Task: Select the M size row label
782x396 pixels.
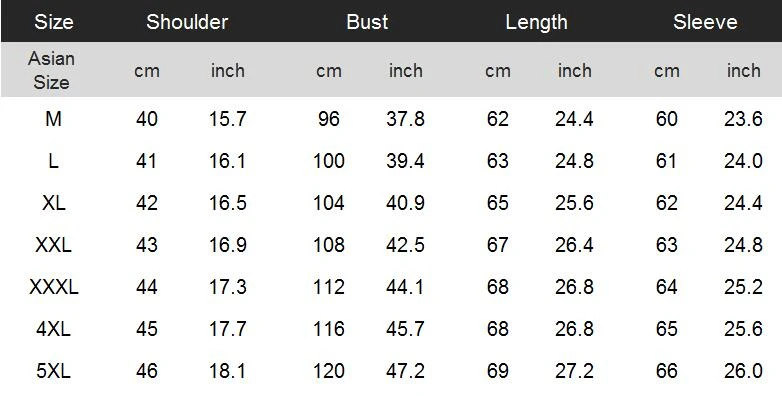Action: tap(53, 119)
